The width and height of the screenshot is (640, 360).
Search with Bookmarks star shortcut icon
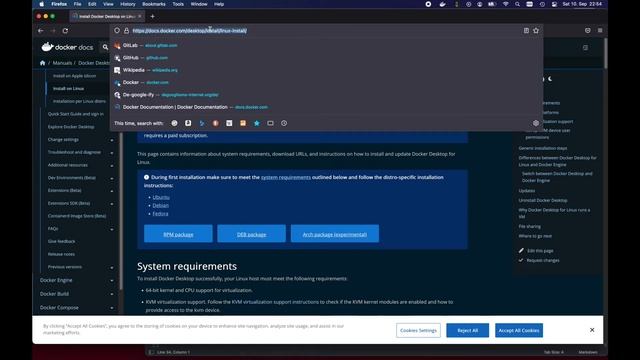(x=257, y=123)
